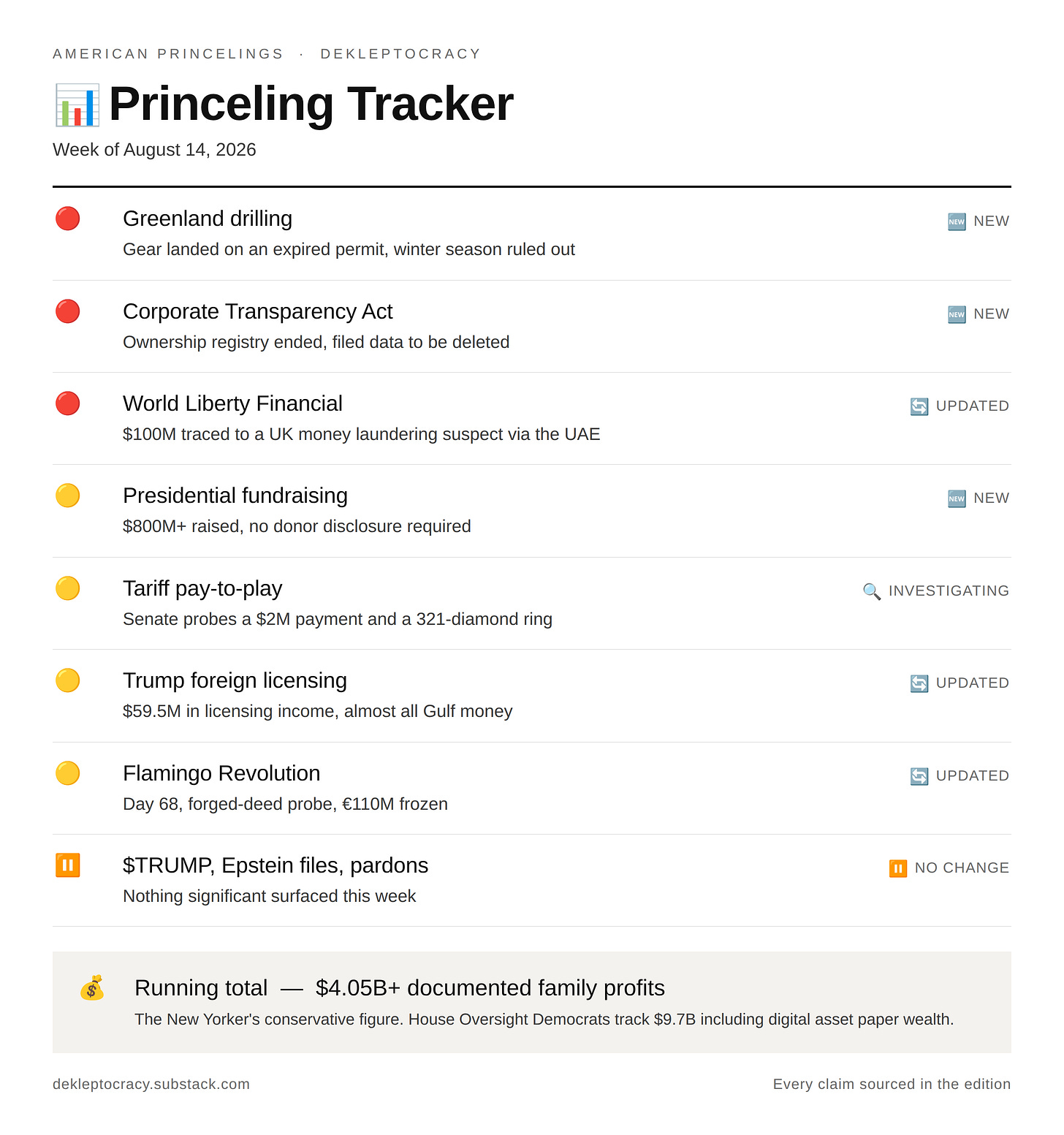Click the money bag icon in Running total
Screen dimensions: 1064x1135
tap(92, 988)
